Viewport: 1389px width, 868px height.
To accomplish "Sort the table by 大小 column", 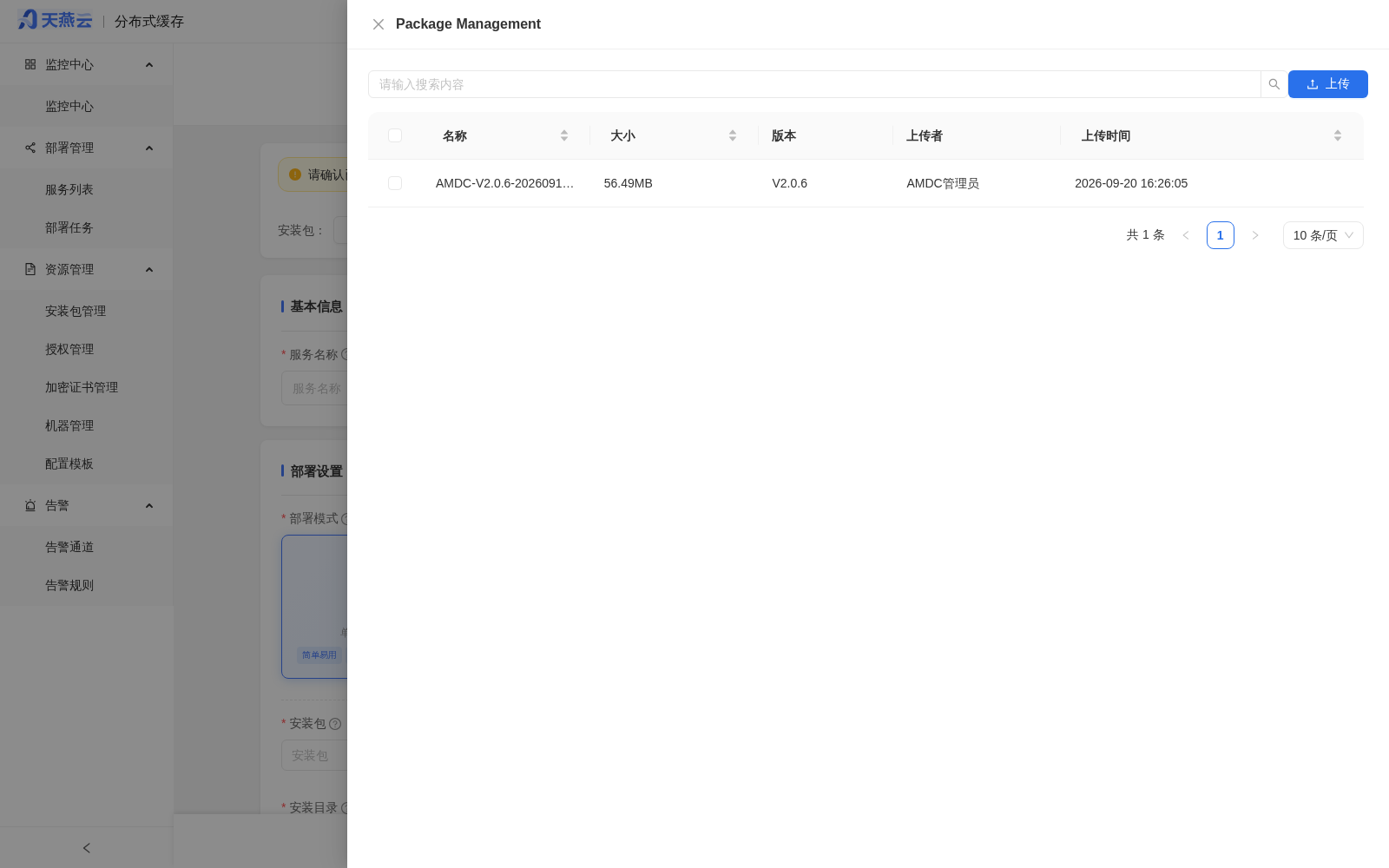I will tap(733, 135).
